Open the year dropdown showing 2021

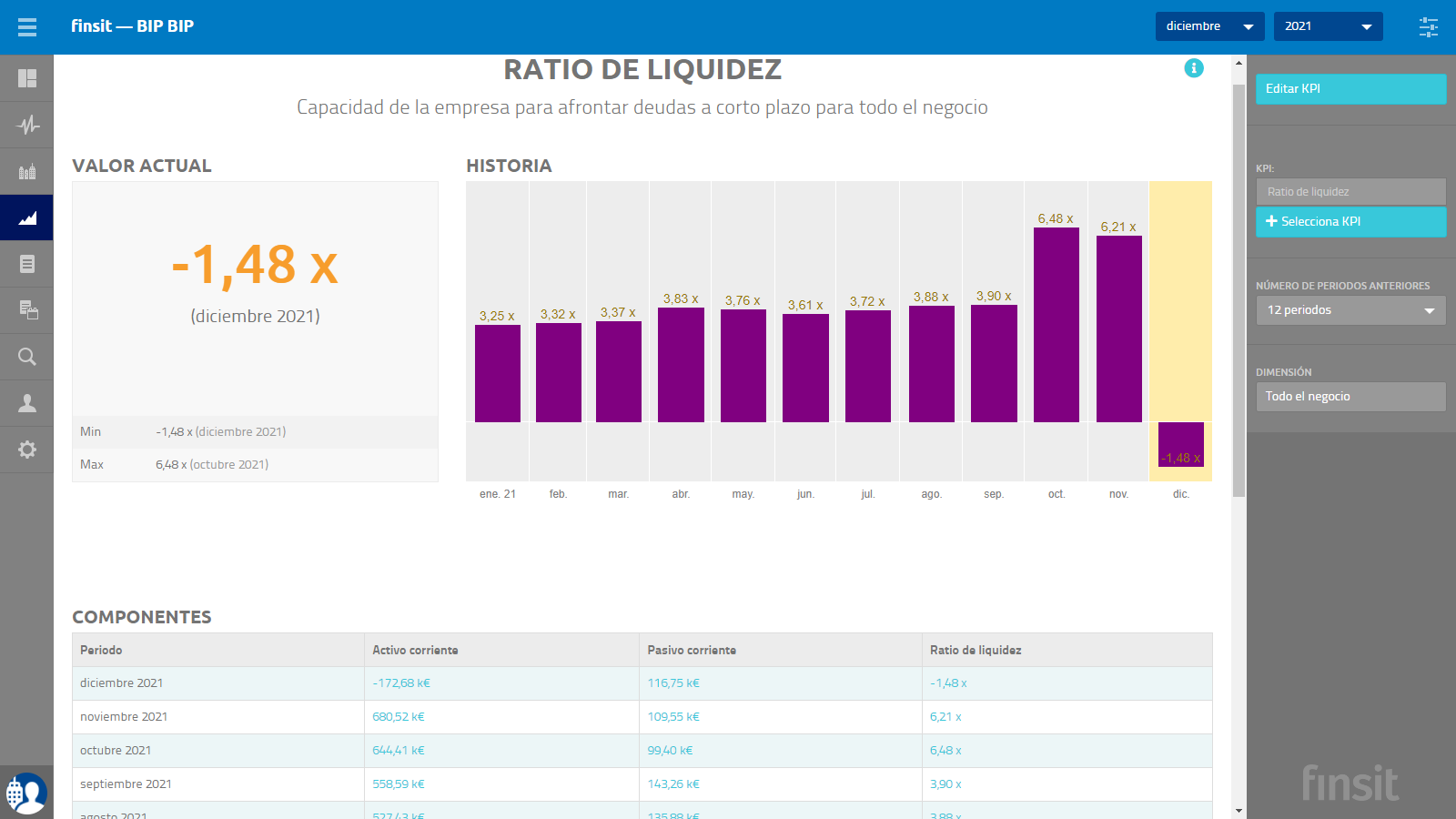pos(1329,26)
